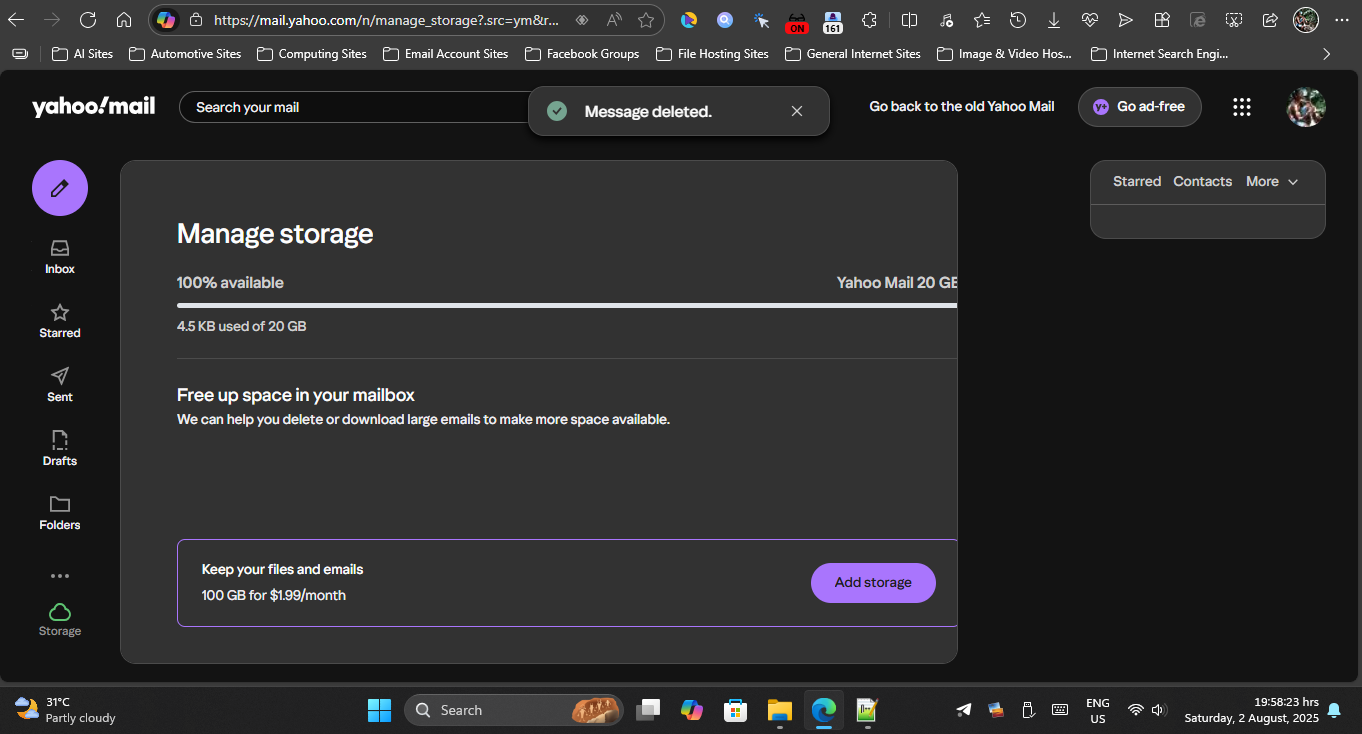The height and width of the screenshot is (734, 1362).
Task: Click the Yahoo Mail logo
Action: tap(93, 106)
